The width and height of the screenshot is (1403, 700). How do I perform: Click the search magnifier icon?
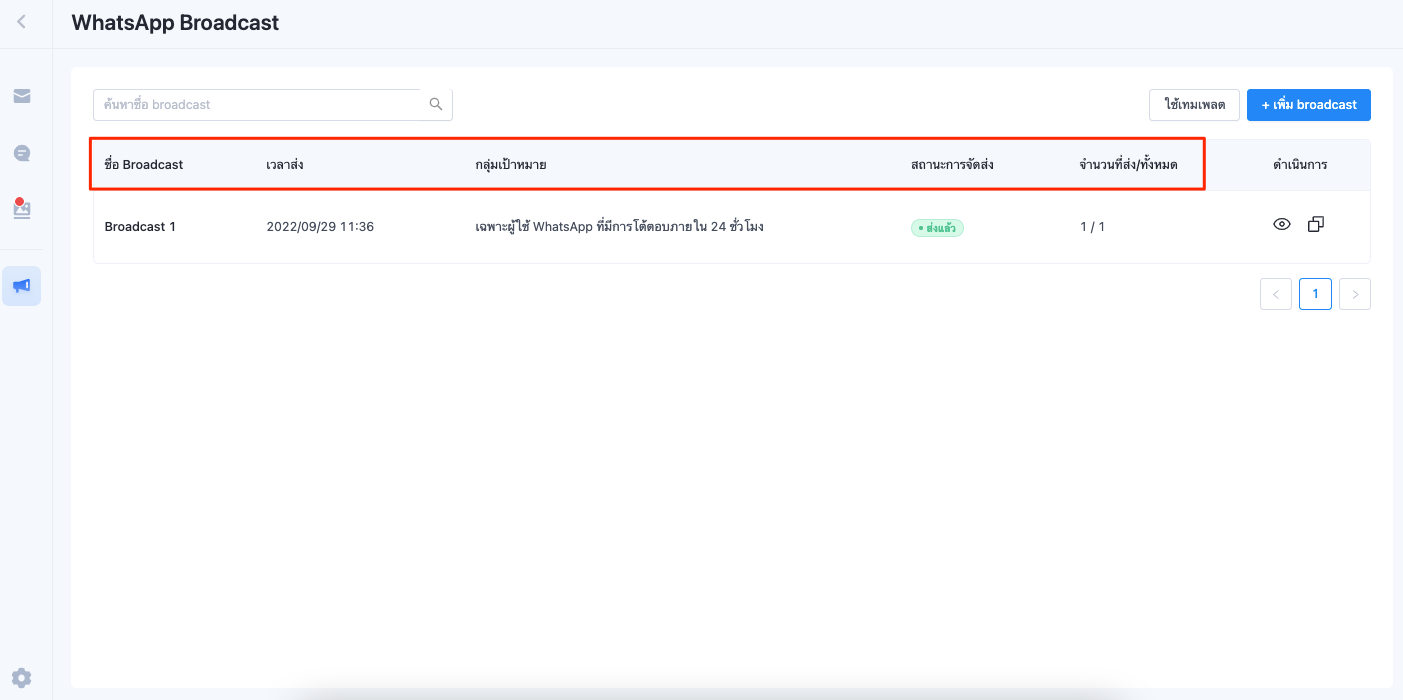coord(436,104)
